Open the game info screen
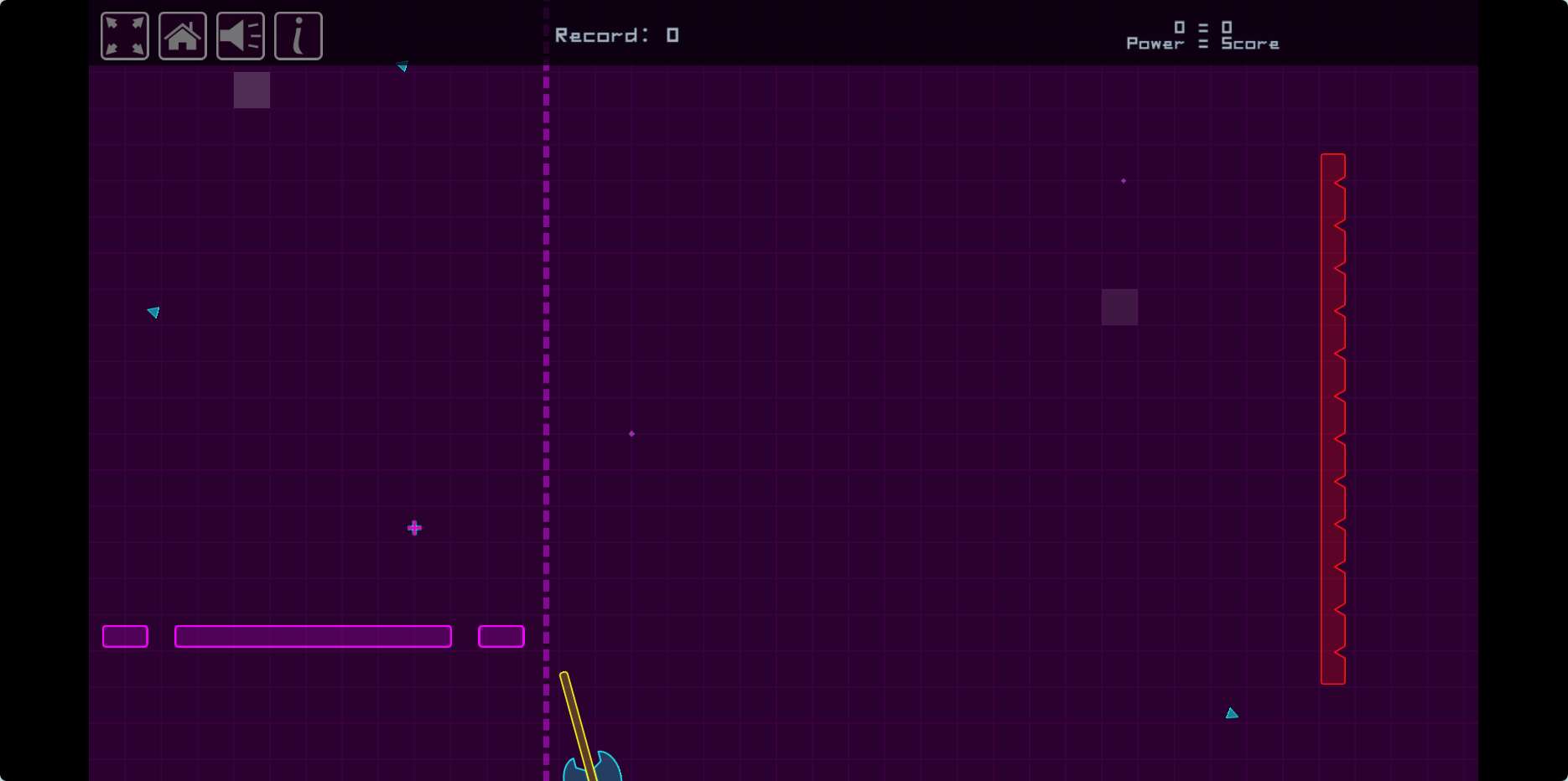1568x781 pixels. (299, 36)
